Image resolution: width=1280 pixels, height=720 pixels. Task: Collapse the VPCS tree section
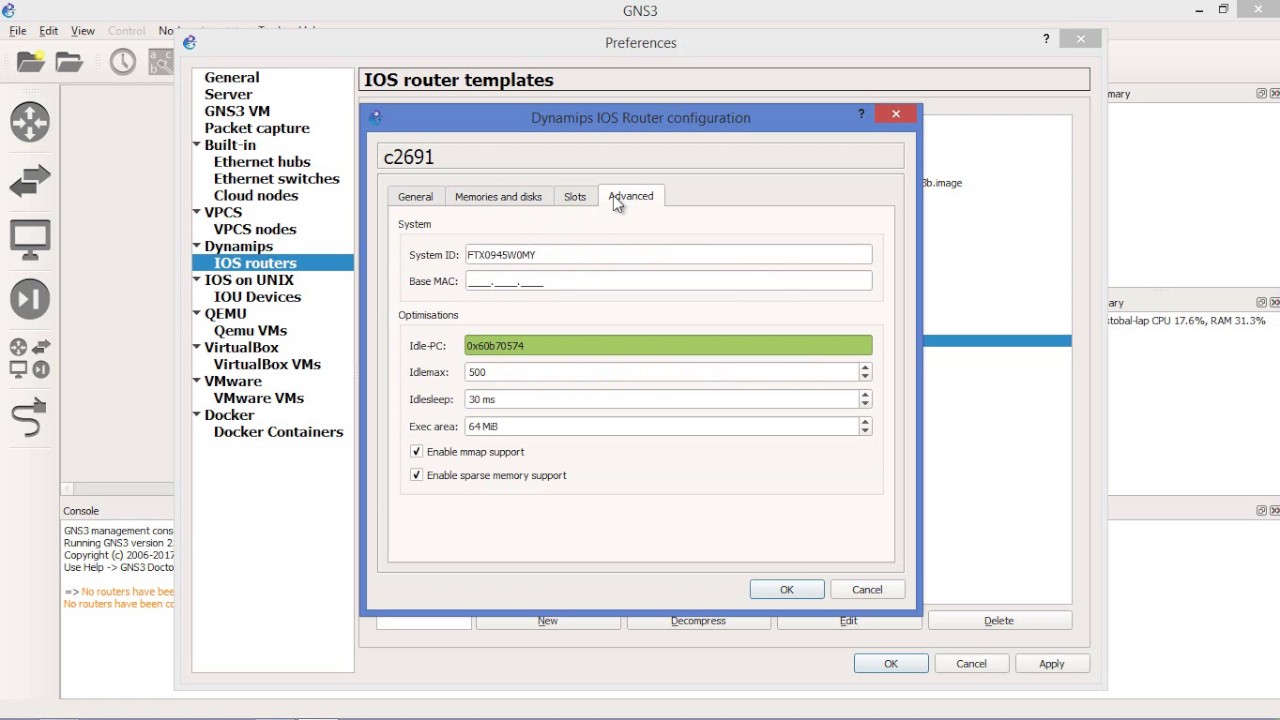pyautogui.click(x=197, y=212)
